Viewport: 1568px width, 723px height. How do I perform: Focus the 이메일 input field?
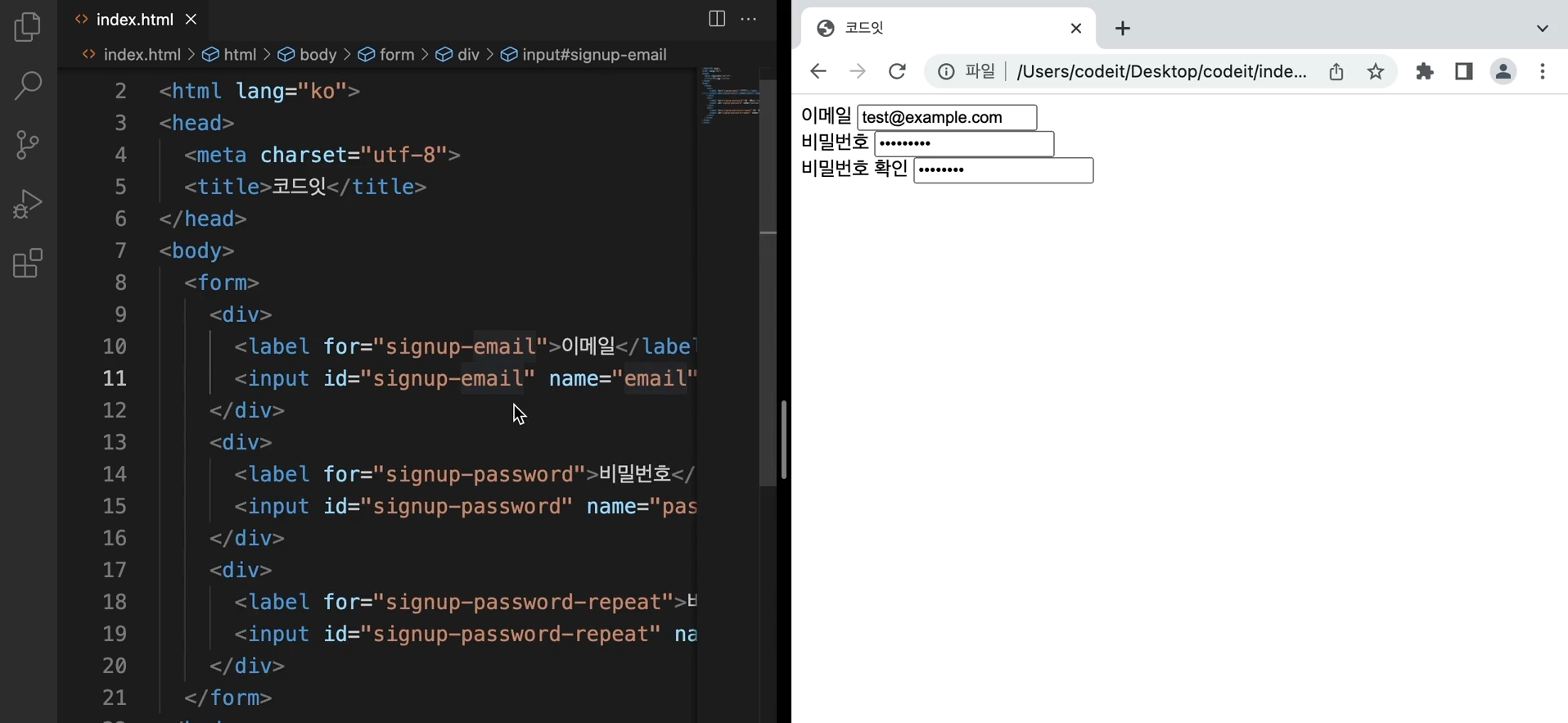[947, 117]
